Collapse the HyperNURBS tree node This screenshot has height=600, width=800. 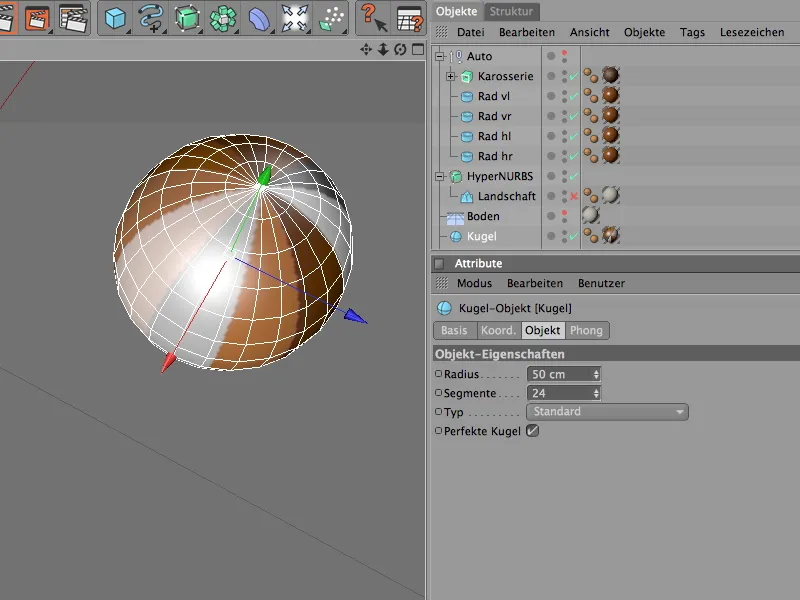coord(440,177)
